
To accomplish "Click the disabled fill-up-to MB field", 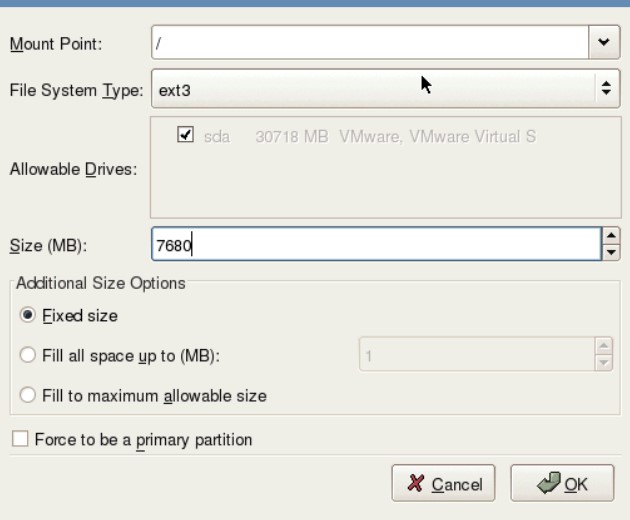I will [x=477, y=354].
